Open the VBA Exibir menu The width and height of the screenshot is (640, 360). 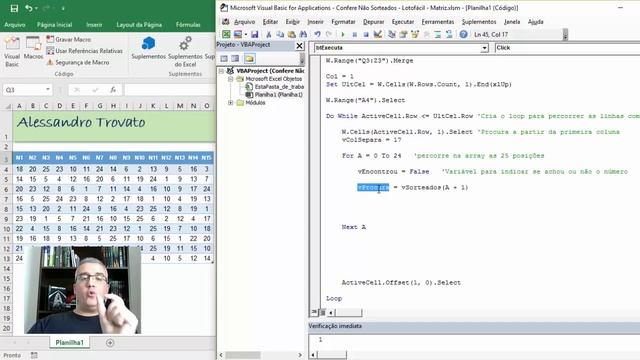[293, 22]
